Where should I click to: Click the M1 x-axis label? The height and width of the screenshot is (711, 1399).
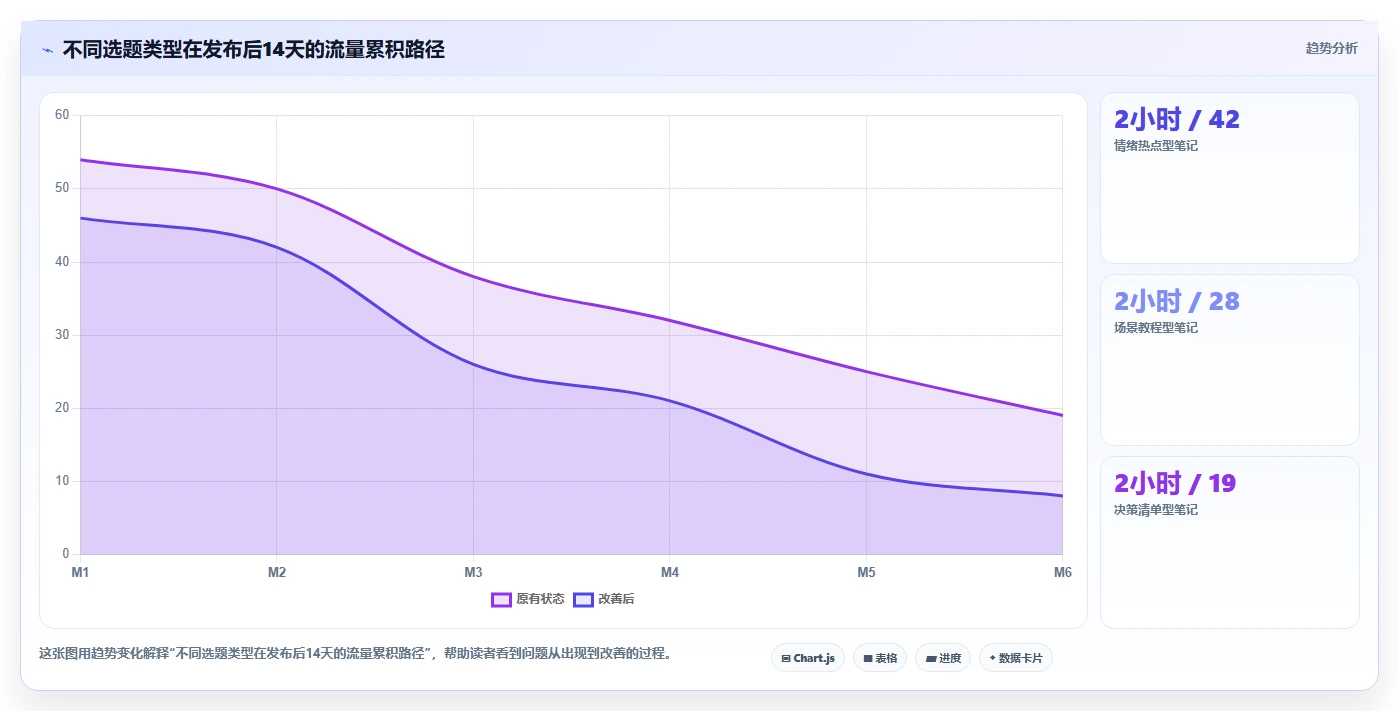coord(80,573)
